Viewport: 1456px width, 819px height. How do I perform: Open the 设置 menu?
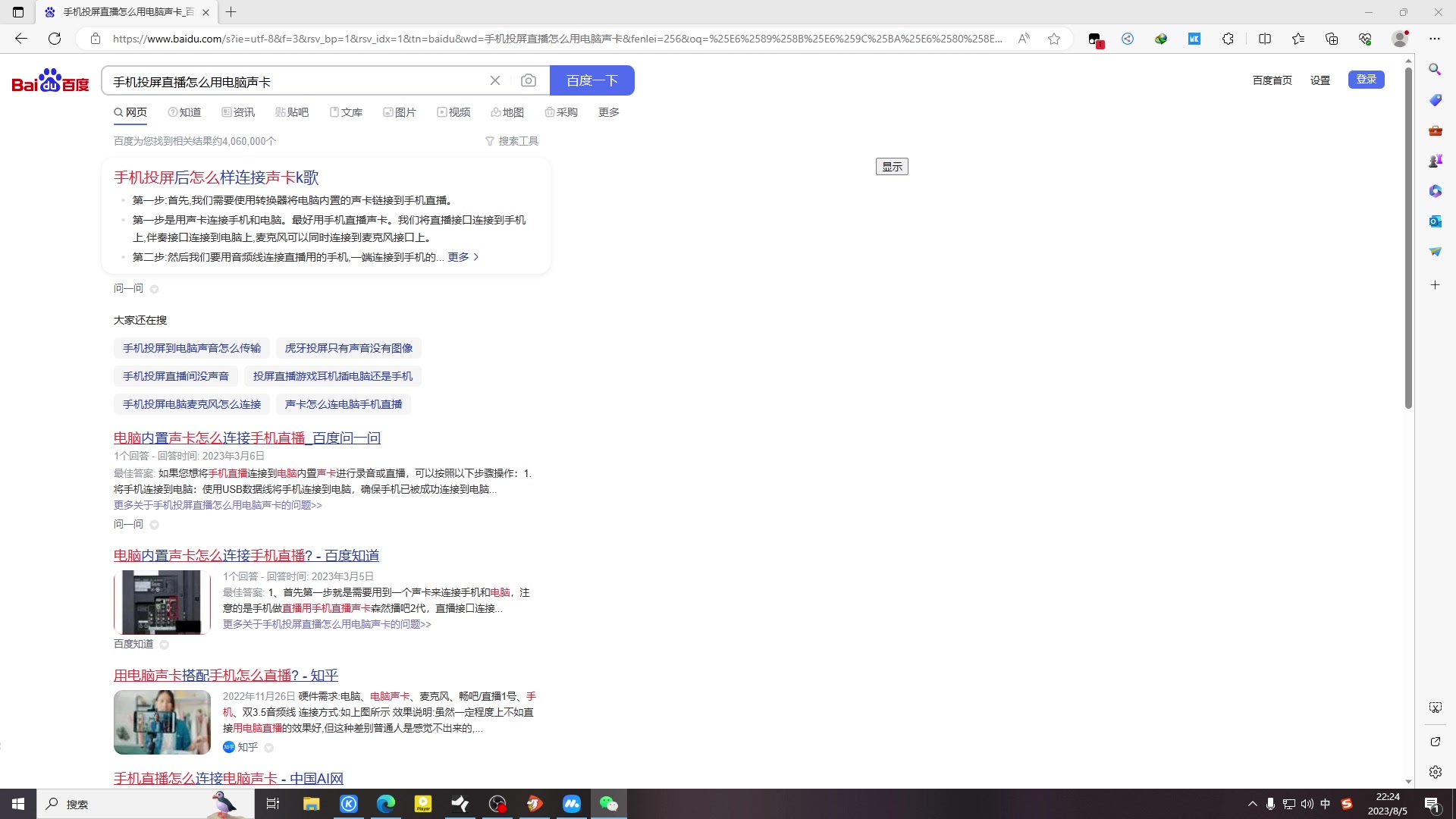pos(1320,80)
